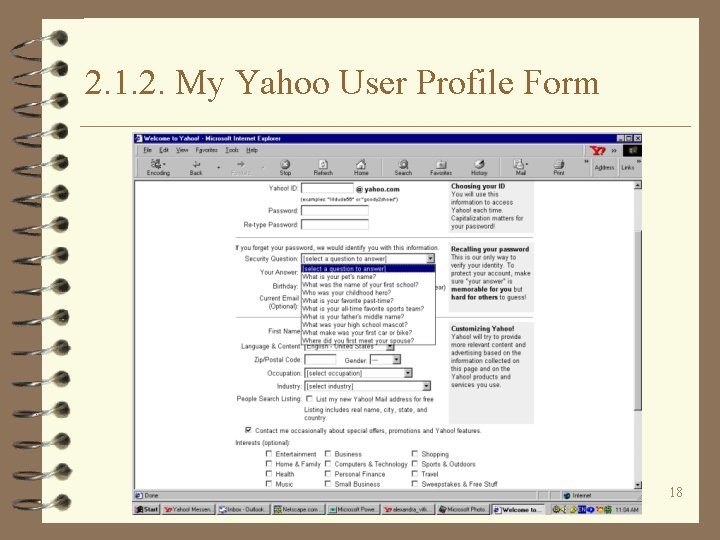Open the select occupation dropdown
The image size is (720, 540).
pos(358,373)
